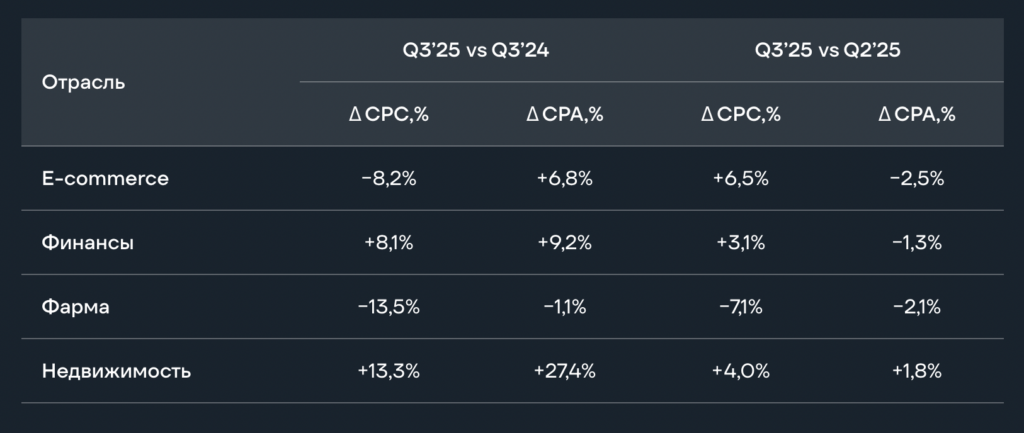
Task: Select the +13,3% cell
Action: 388,371
